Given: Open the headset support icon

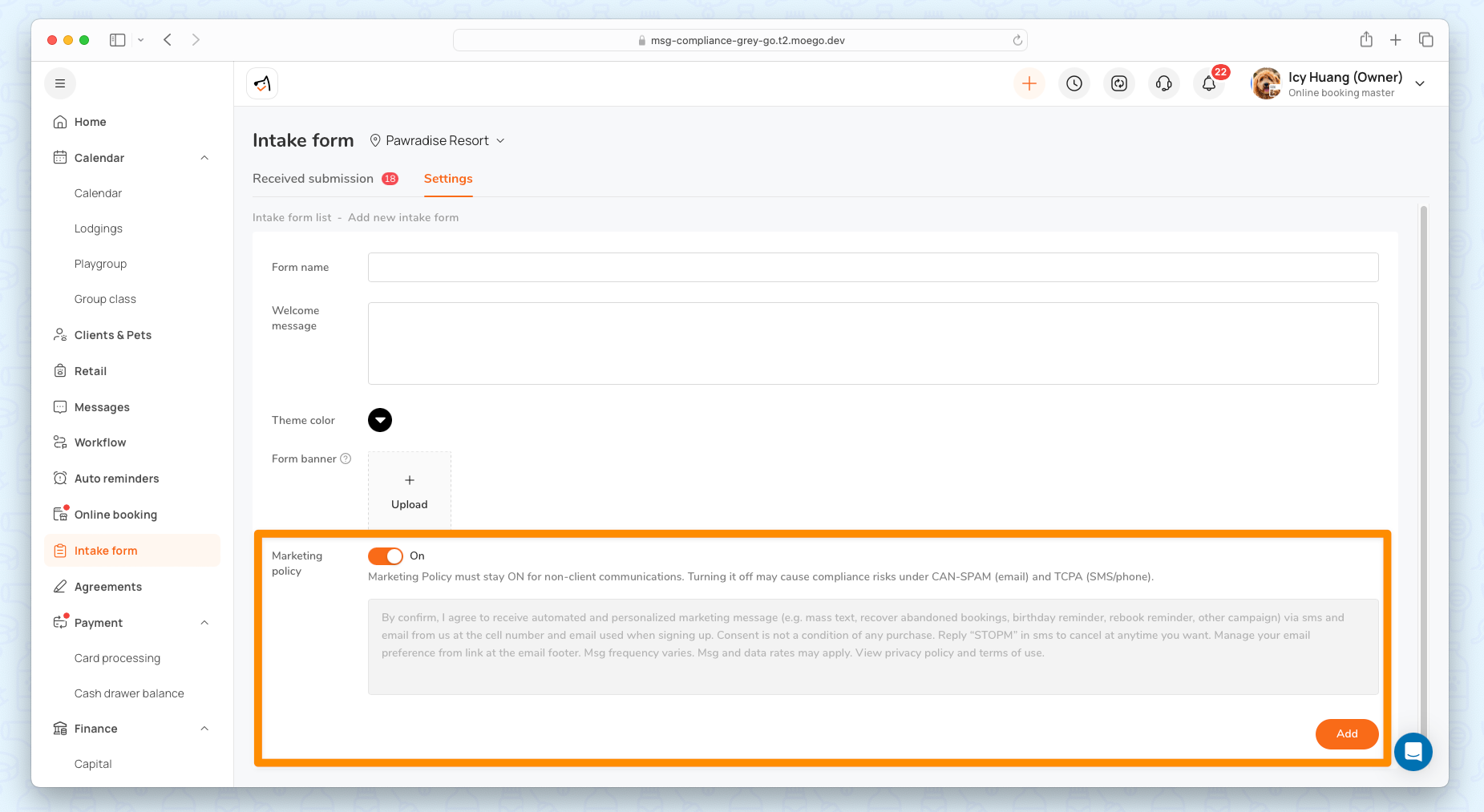Looking at the screenshot, I should pyautogui.click(x=1164, y=83).
